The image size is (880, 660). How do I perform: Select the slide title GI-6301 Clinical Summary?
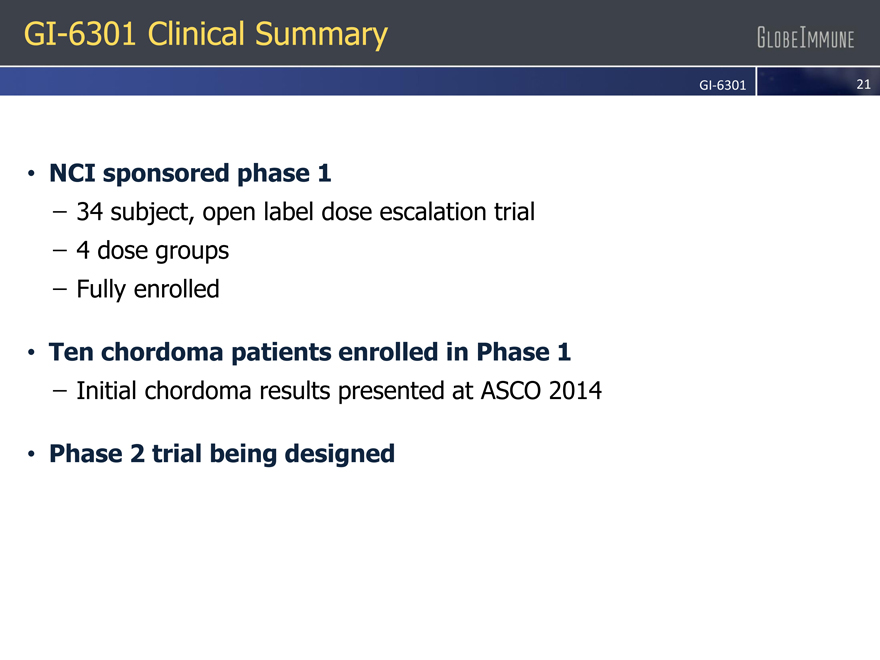[206, 35]
